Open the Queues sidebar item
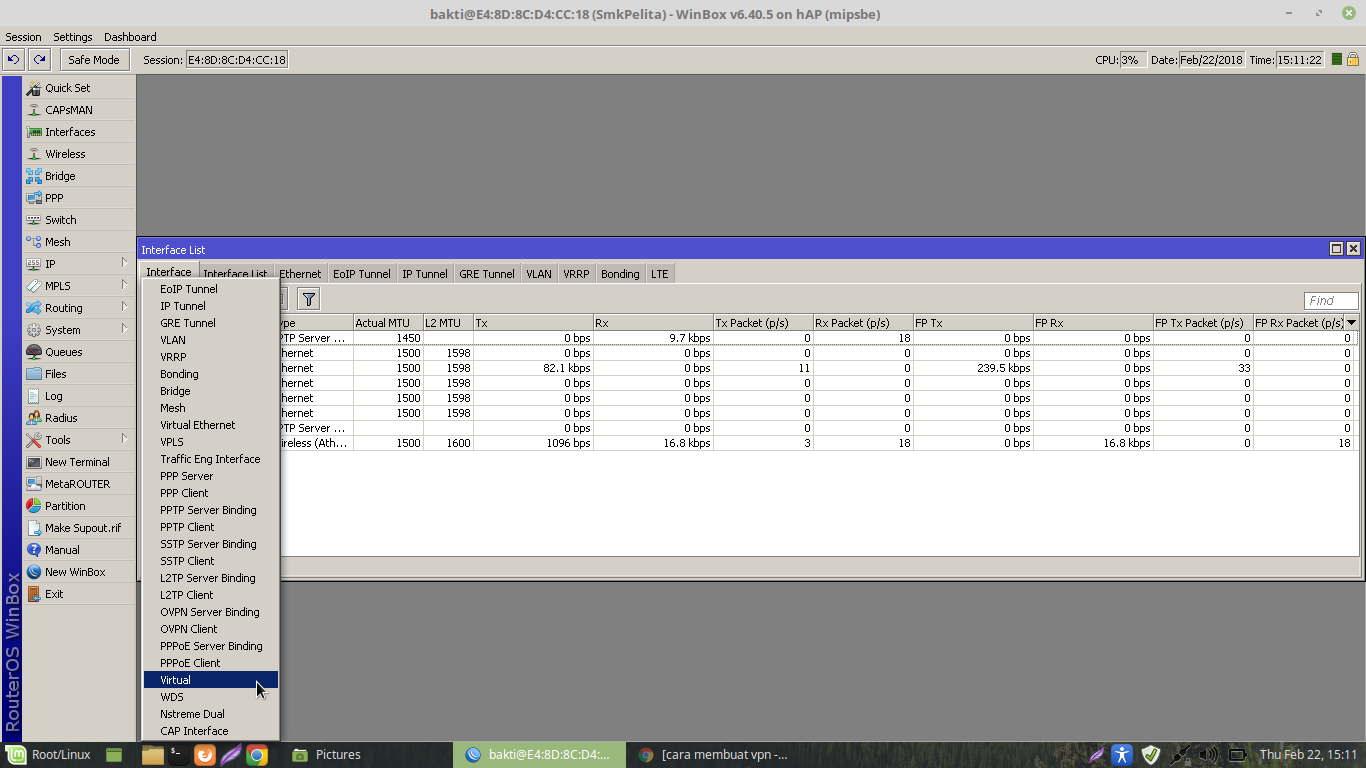 click(79, 352)
